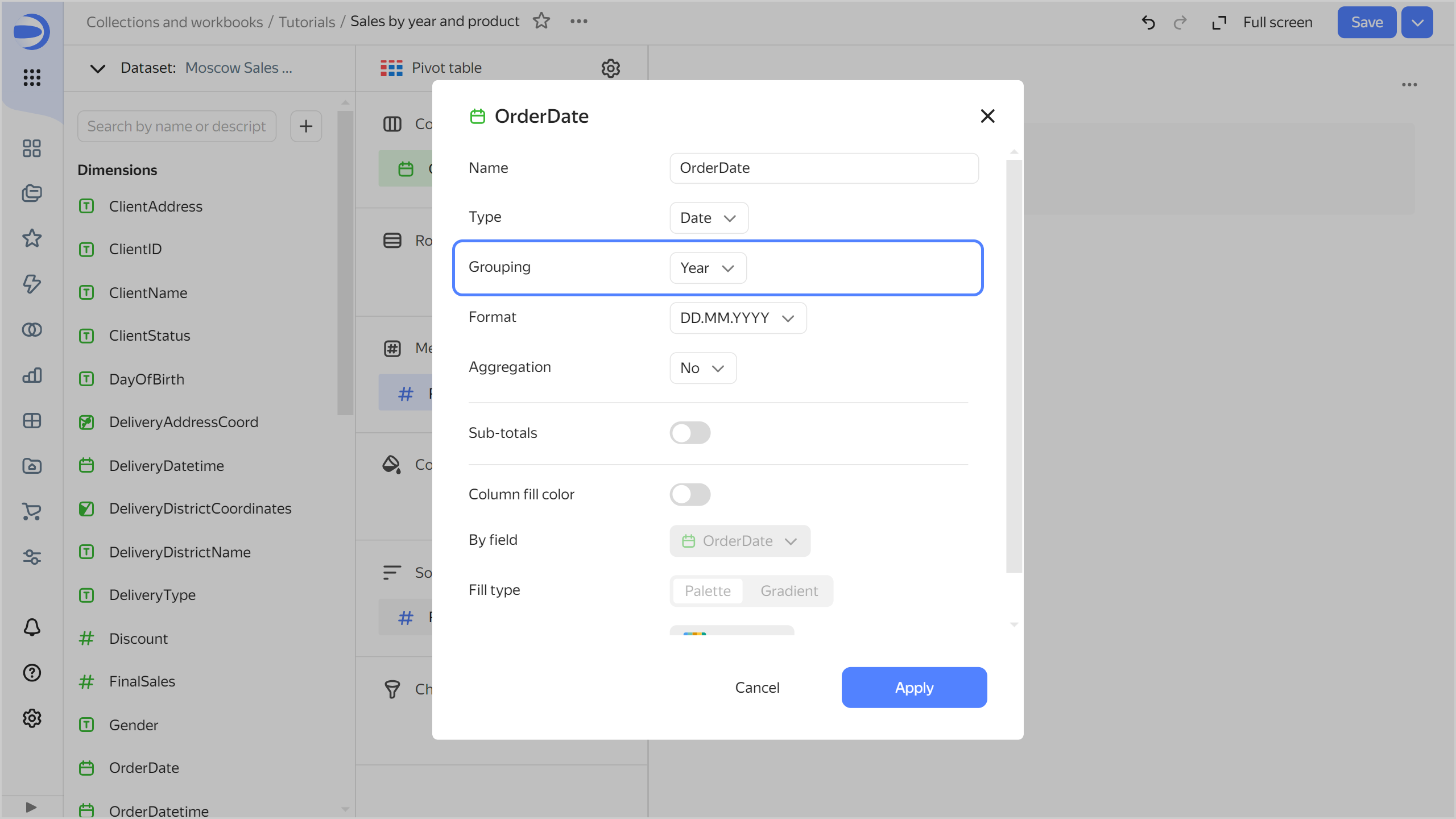Image resolution: width=1456 pixels, height=819 pixels.
Task: Open chart settings gear icon
Action: tap(610, 68)
